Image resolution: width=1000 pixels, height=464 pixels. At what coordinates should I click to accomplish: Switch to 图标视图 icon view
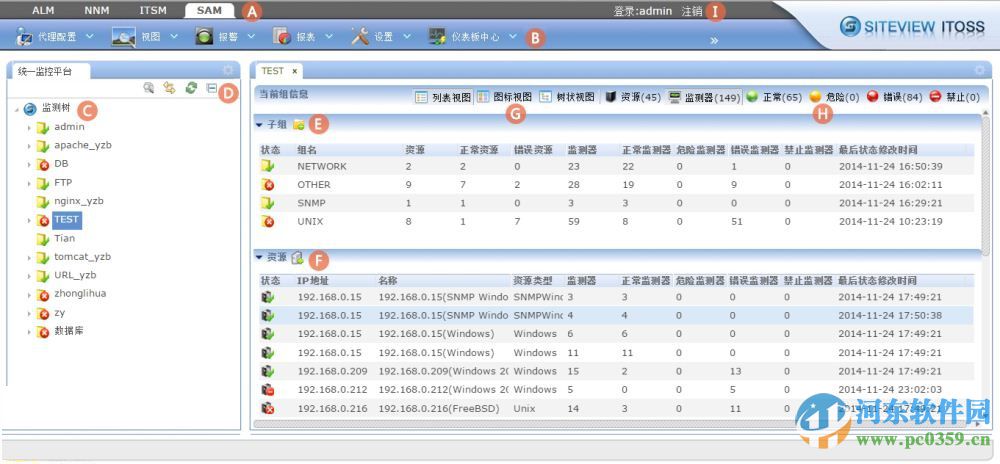(x=504, y=97)
